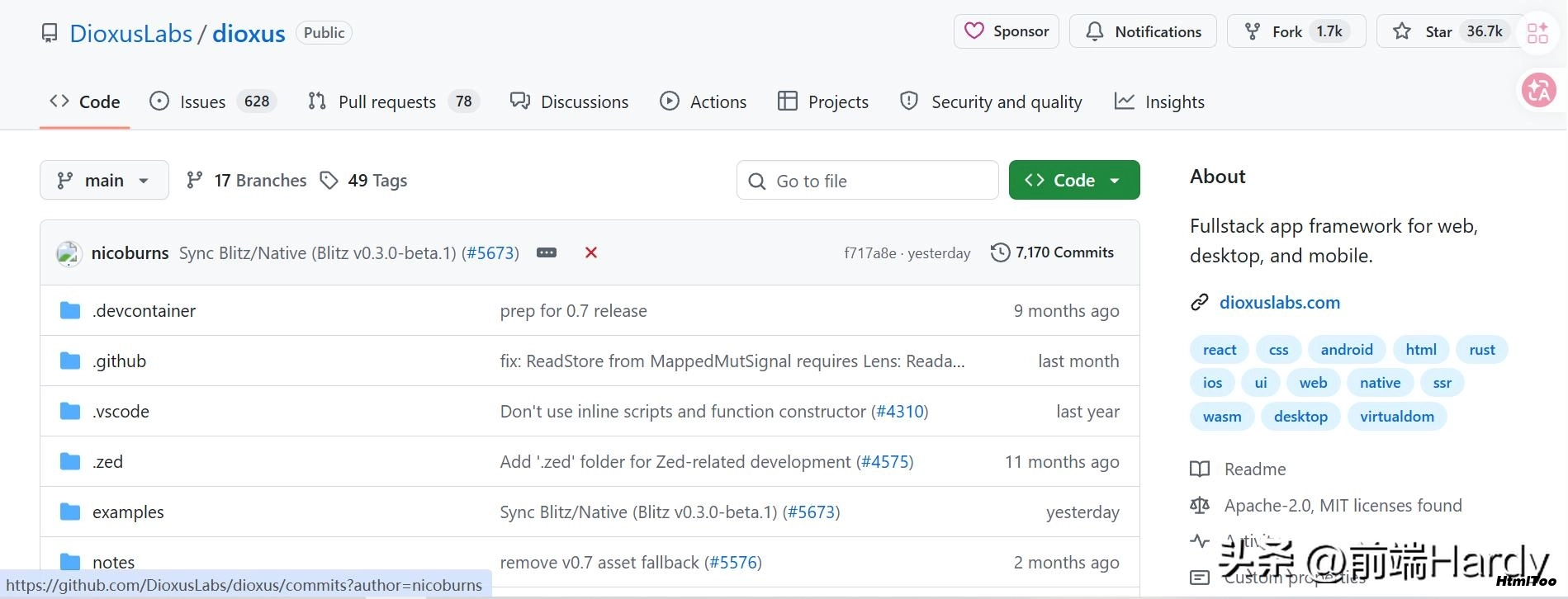Star the dioxus repository
Image resolution: width=1568 pixels, height=599 pixels.
coord(1450,31)
